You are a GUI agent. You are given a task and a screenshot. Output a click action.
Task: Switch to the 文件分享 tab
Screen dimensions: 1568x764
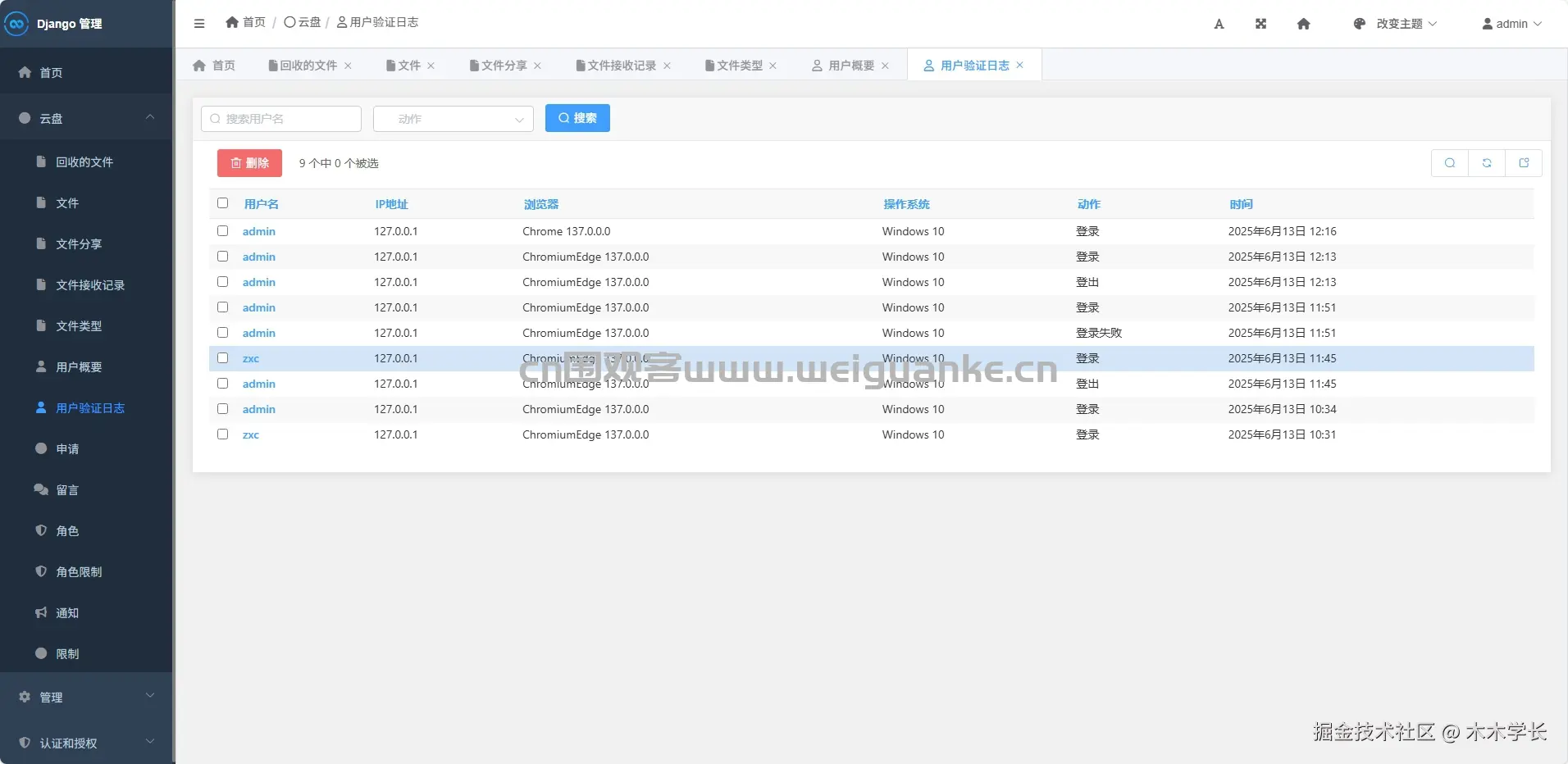click(499, 66)
